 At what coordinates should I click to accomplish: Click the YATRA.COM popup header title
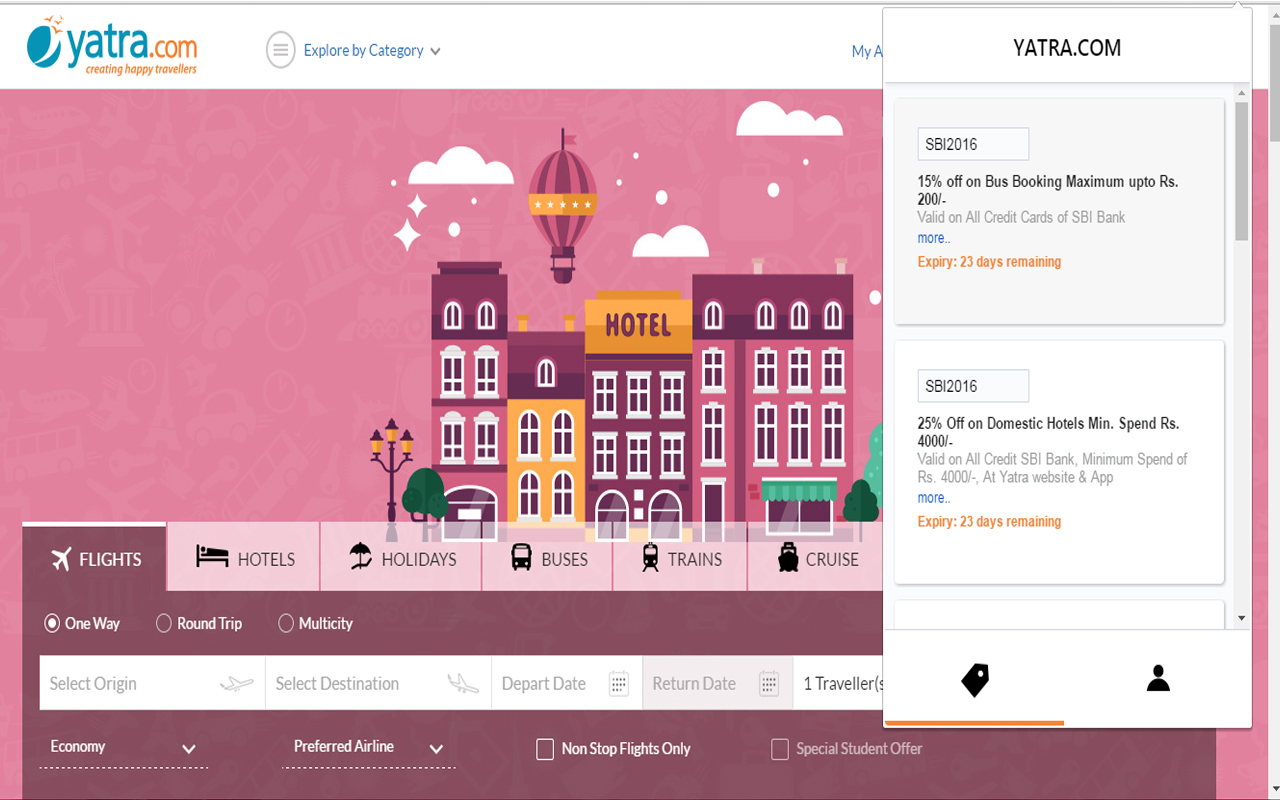point(1067,48)
